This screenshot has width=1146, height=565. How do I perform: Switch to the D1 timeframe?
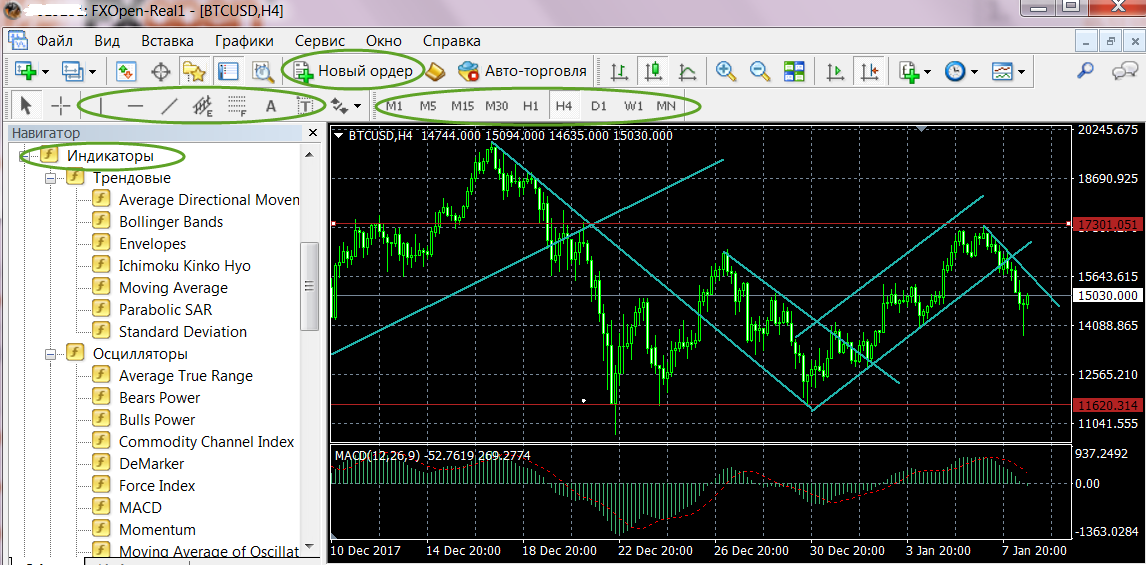point(599,106)
